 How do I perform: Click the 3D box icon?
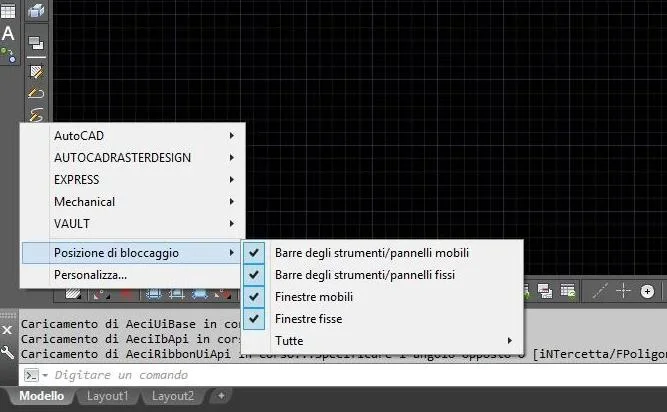point(36,10)
